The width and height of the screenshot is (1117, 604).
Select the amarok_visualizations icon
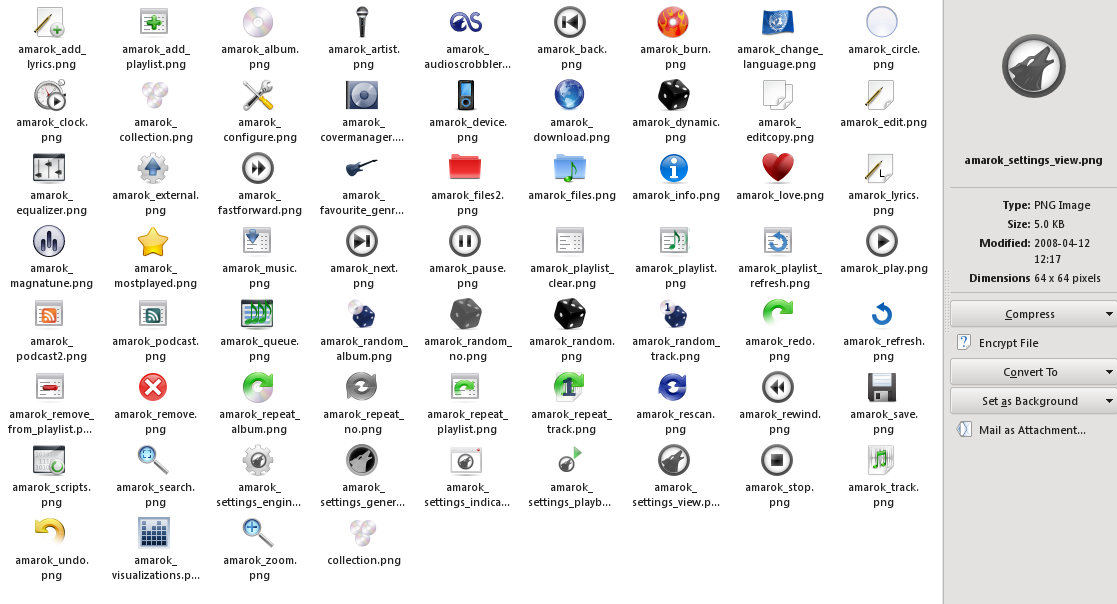coord(154,533)
